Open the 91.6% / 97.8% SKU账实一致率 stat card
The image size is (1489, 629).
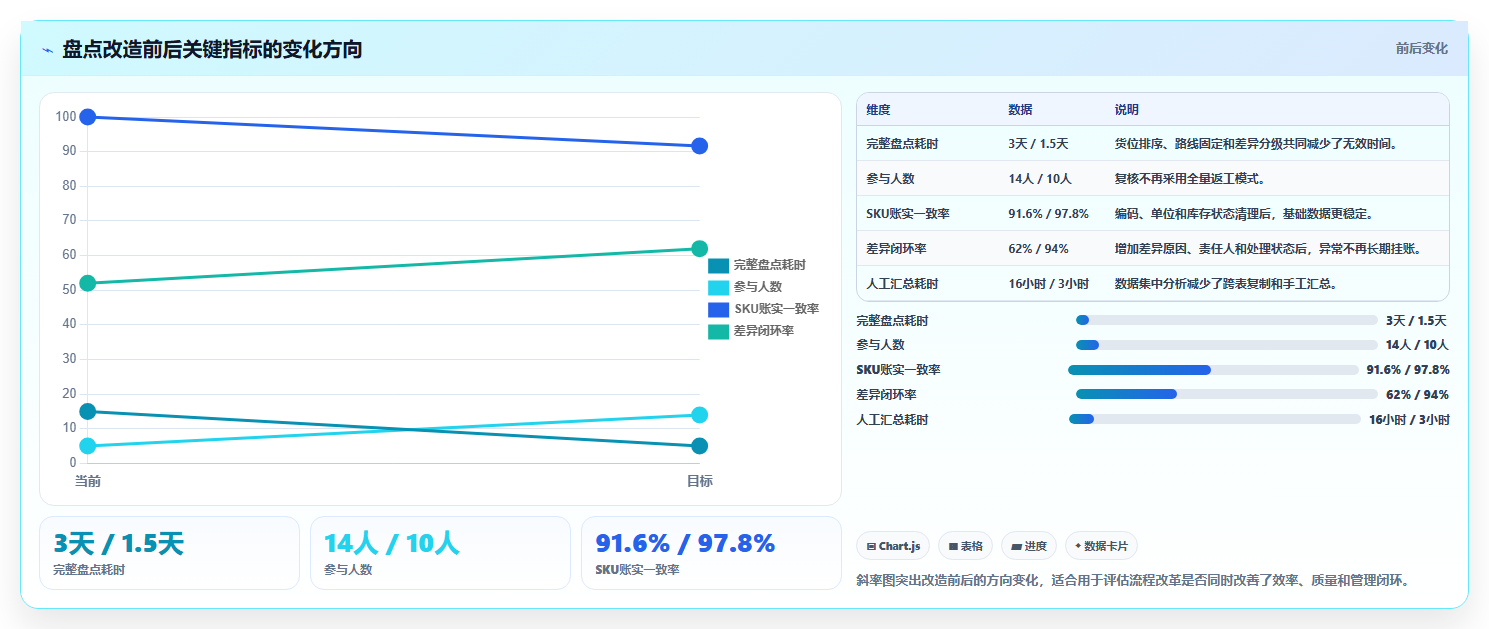[711, 553]
